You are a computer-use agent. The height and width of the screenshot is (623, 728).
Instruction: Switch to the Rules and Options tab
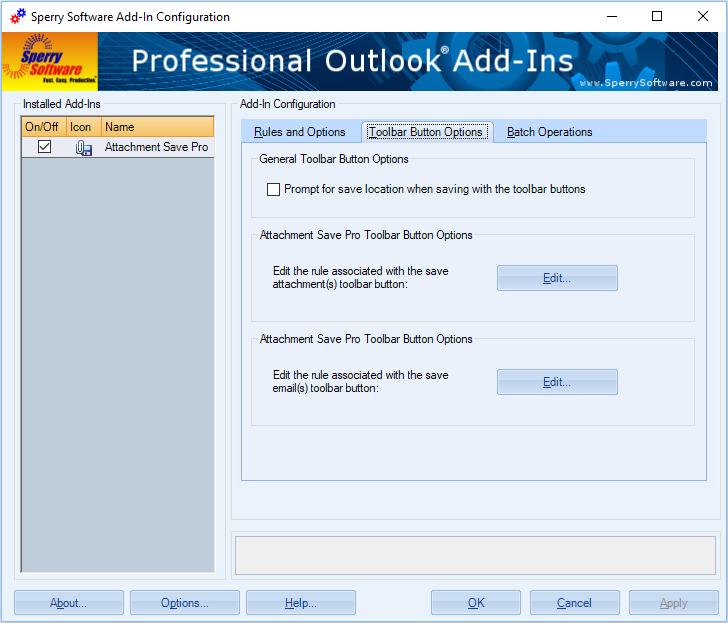click(300, 132)
